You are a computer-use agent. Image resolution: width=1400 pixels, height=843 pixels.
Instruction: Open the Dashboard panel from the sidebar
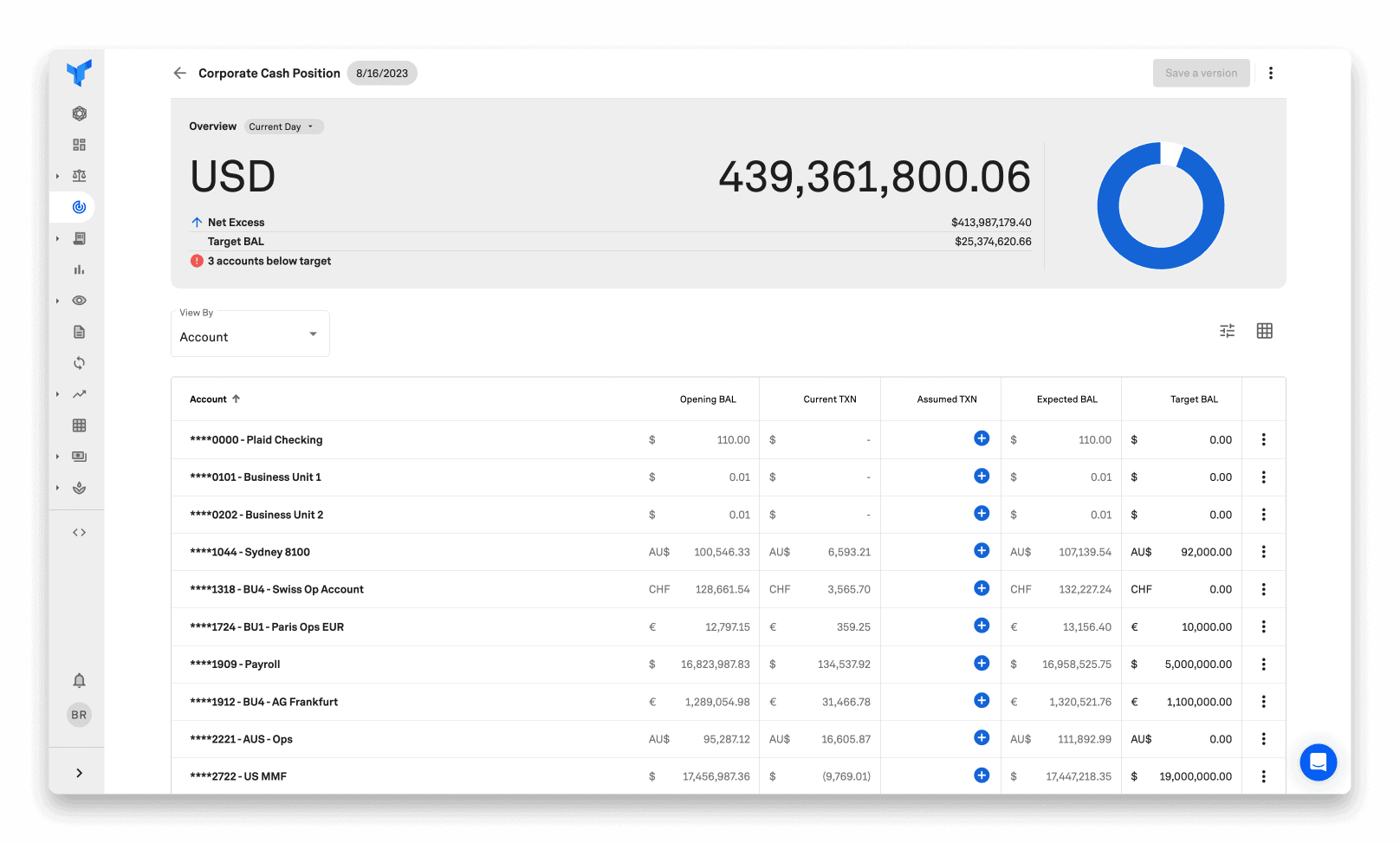pos(79,144)
